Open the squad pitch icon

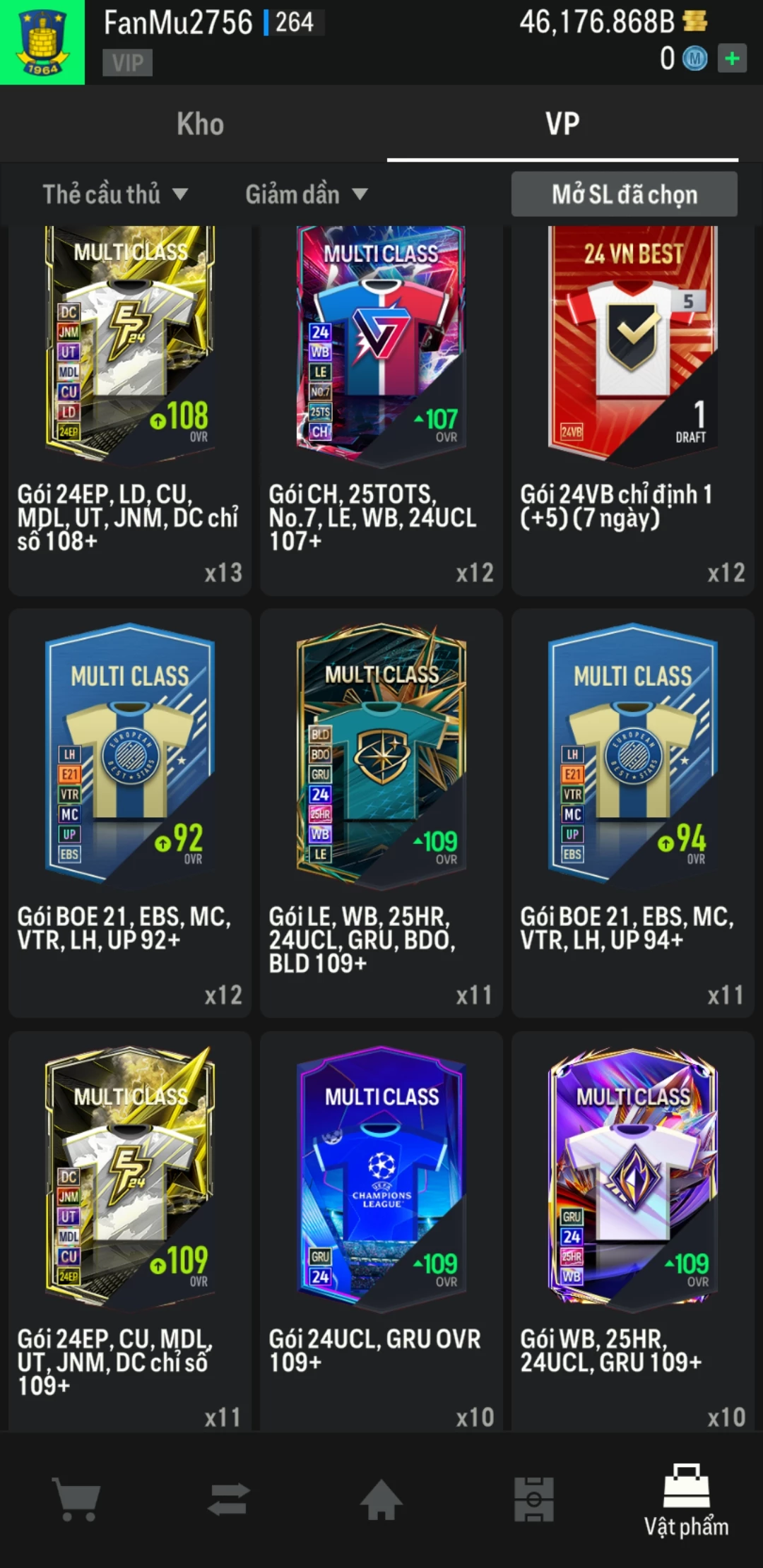534,1499
